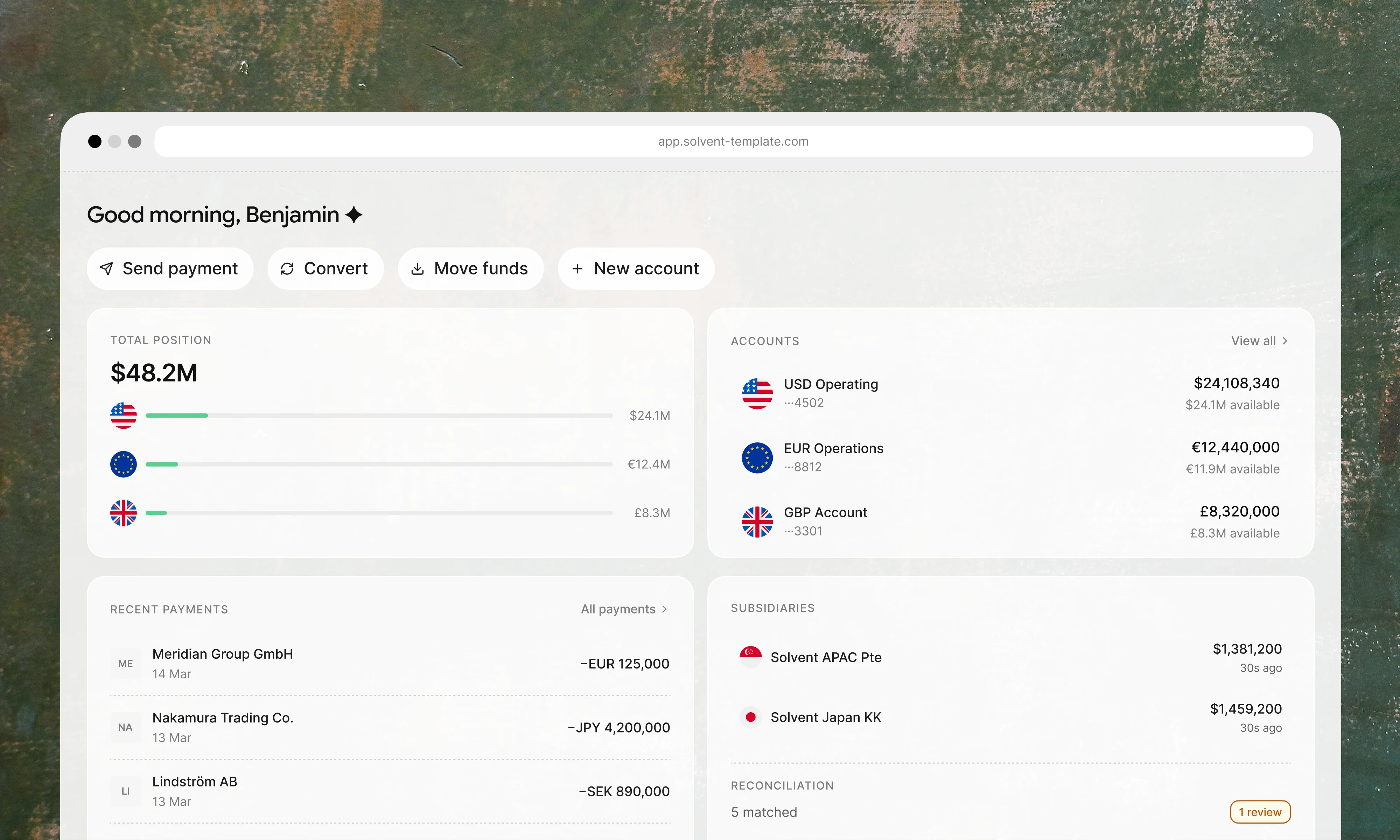
Task: Click the black window control dot
Action: [95, 141]
